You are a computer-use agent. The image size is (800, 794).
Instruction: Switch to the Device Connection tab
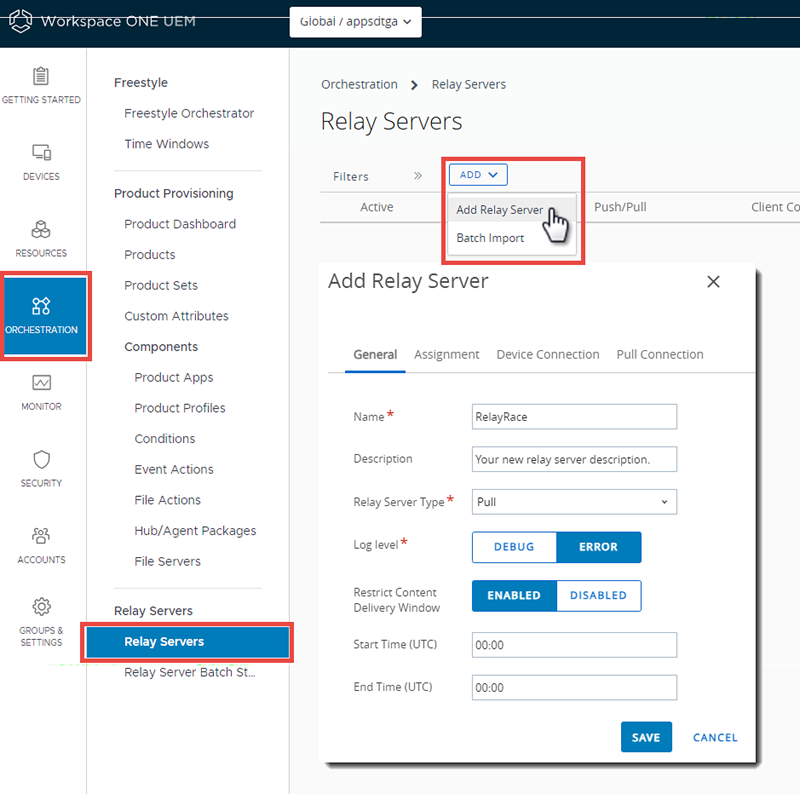click(547, 355)
